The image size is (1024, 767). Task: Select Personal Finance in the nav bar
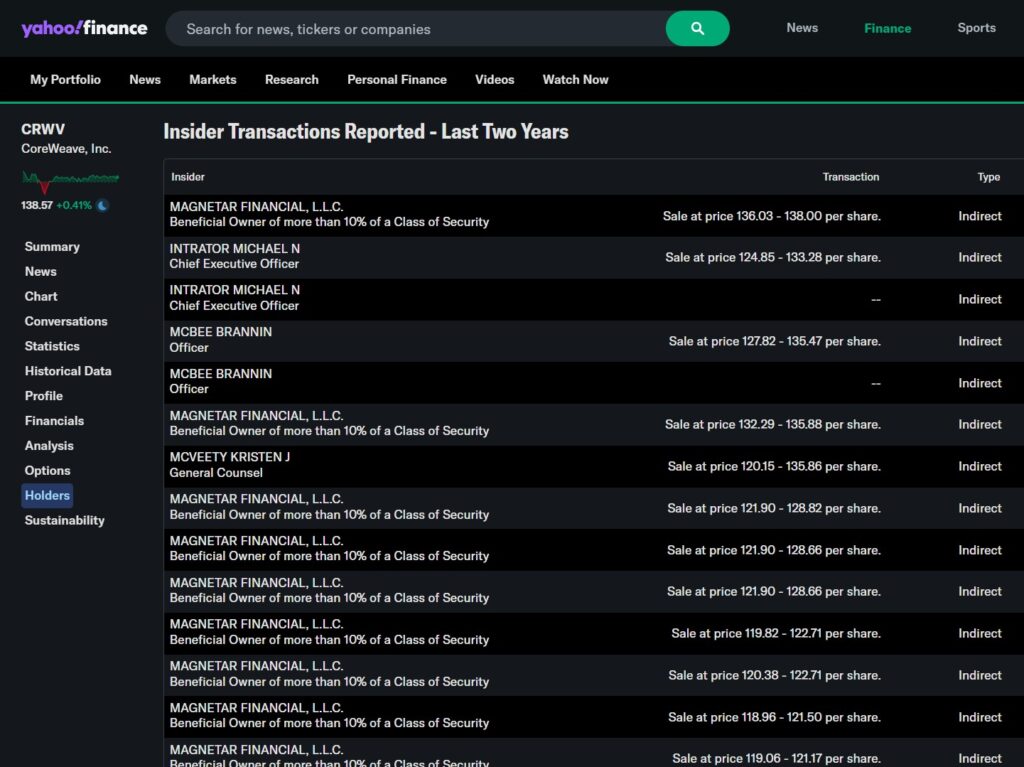coord(397,80)
